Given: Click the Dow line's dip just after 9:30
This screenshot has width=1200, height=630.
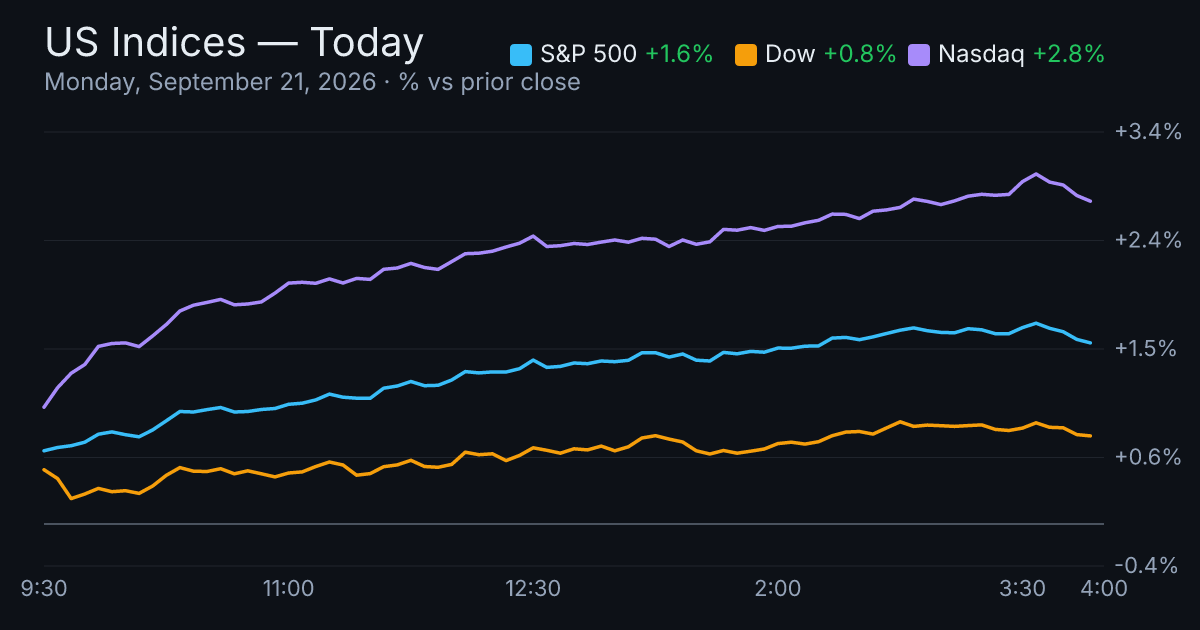Looking at the screenshot, I should pos(71,497).
